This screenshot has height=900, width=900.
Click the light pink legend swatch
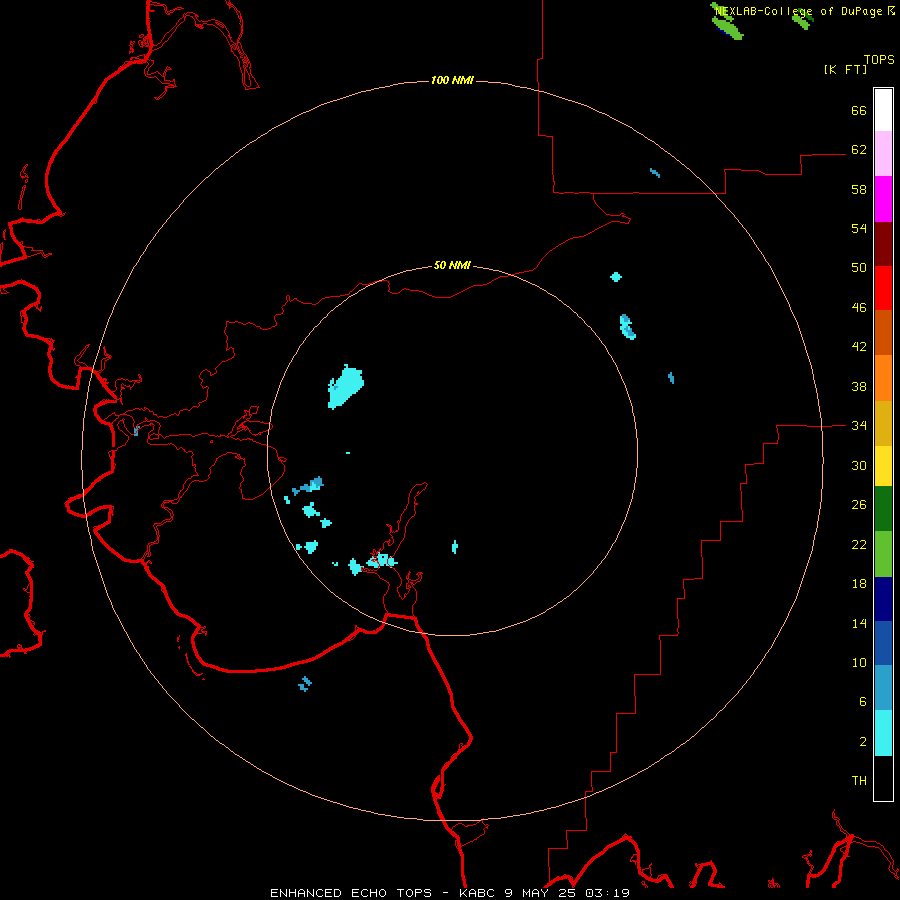pyautogui.click(x=883, y=154)
